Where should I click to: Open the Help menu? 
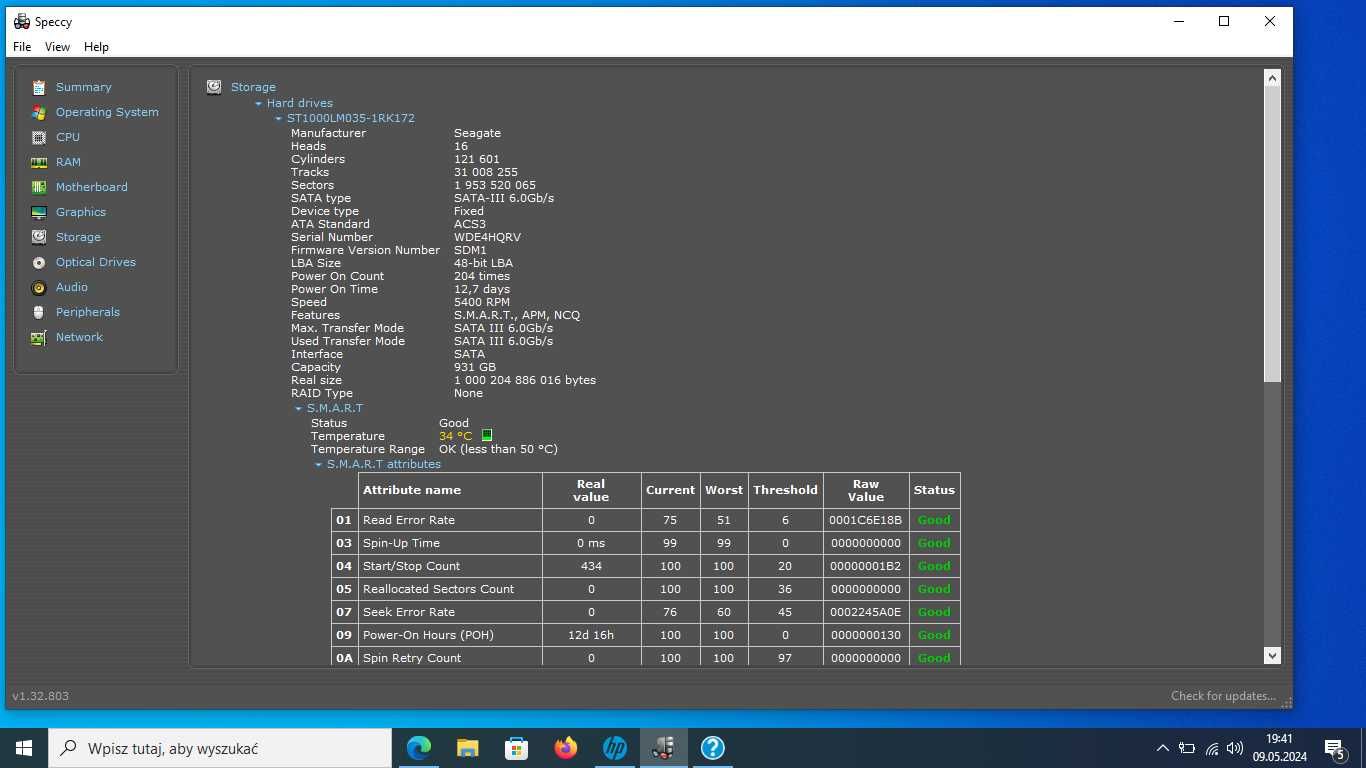(x=96, y=47)
